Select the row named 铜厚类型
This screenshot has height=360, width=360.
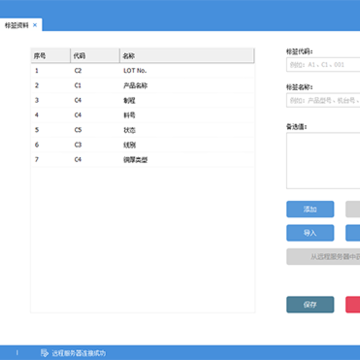(143, 160)
